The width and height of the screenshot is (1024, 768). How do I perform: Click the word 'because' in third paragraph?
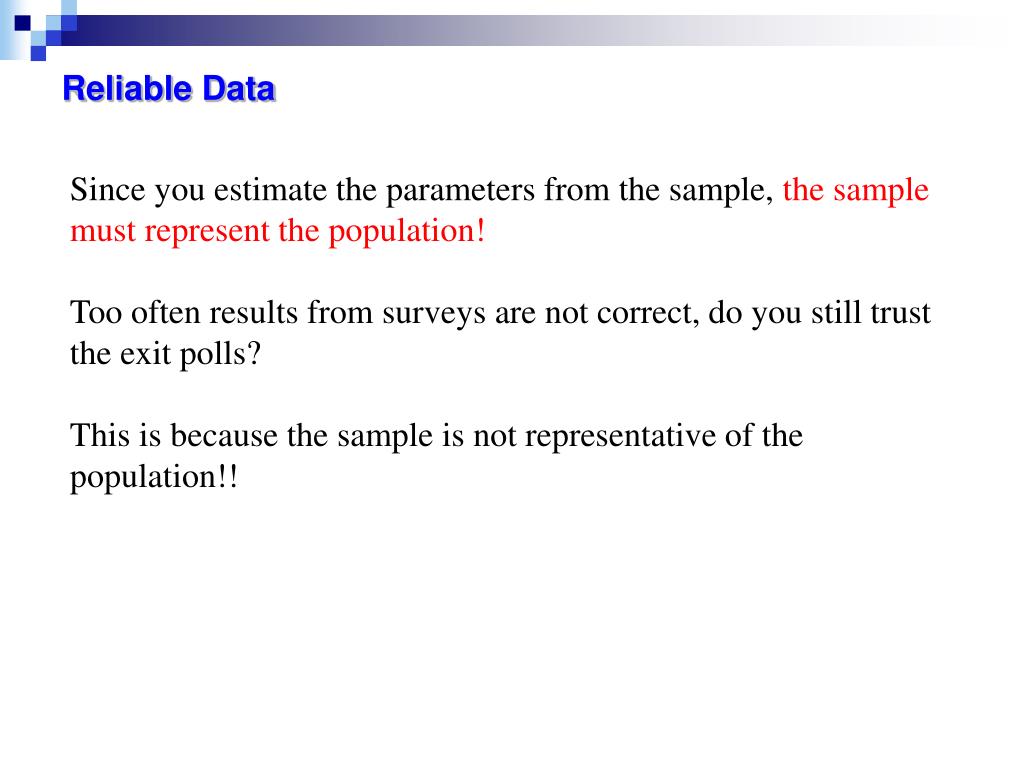(x=224, y=436)
